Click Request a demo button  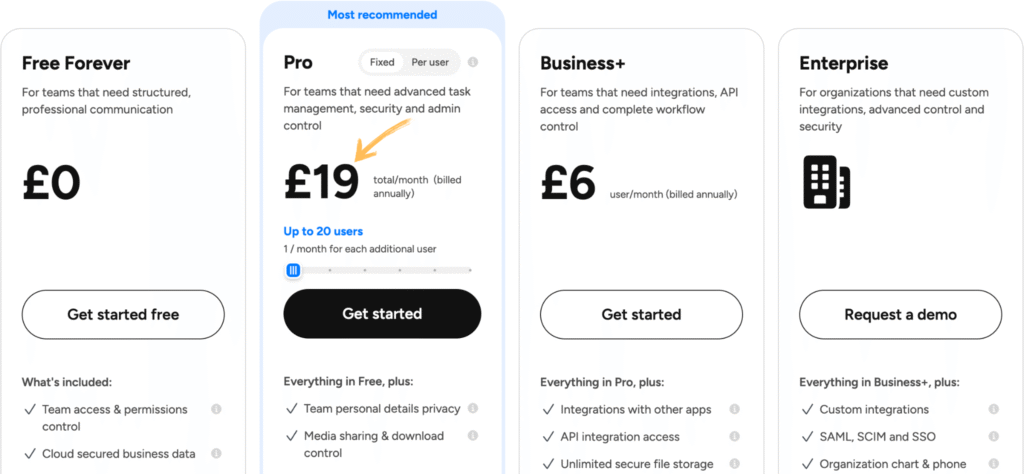[900, 314]
